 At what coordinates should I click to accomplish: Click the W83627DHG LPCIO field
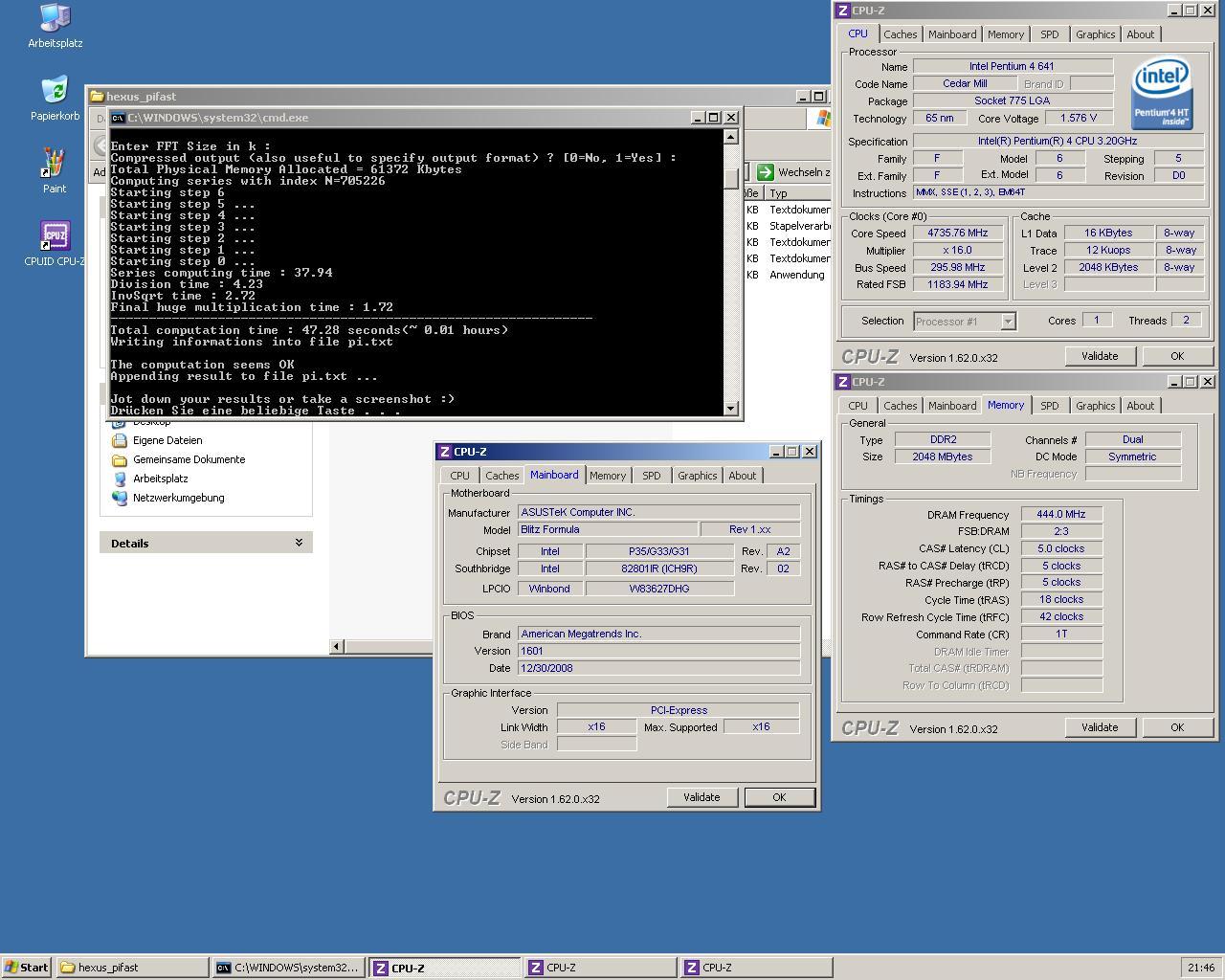pyautogui.click(x=659, y=589)
